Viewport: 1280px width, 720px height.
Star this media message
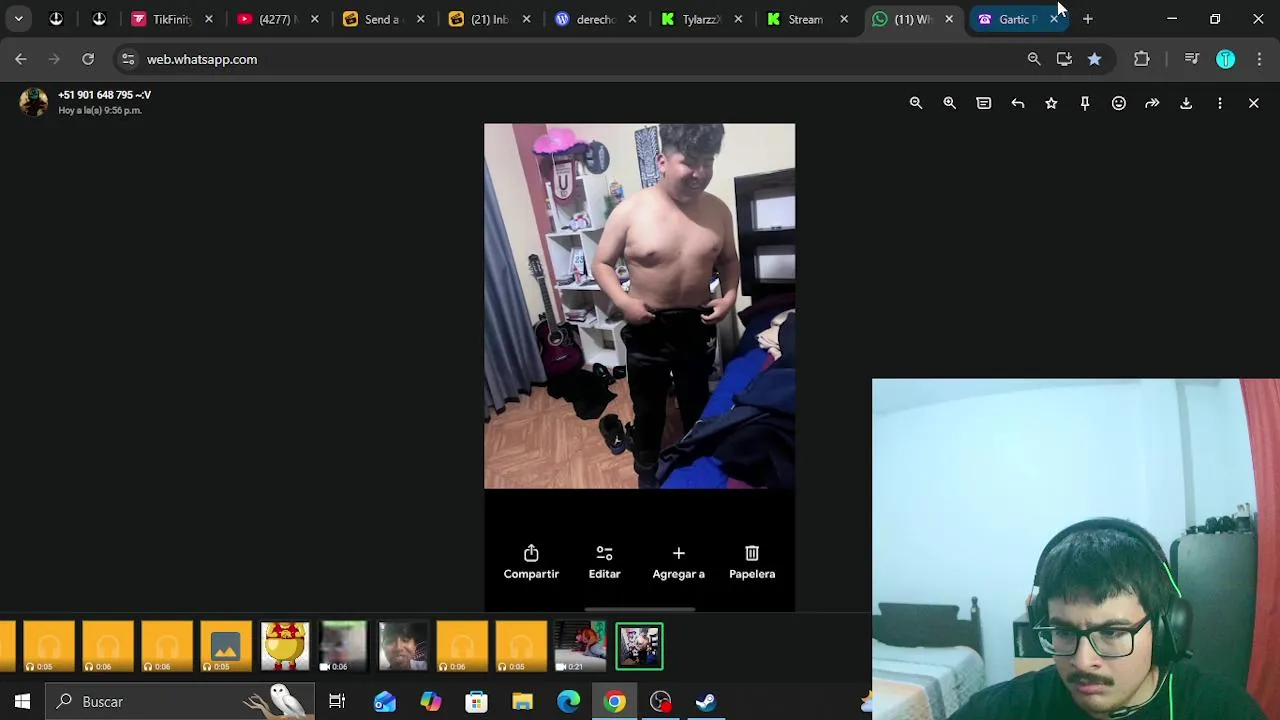[1051, 103]
